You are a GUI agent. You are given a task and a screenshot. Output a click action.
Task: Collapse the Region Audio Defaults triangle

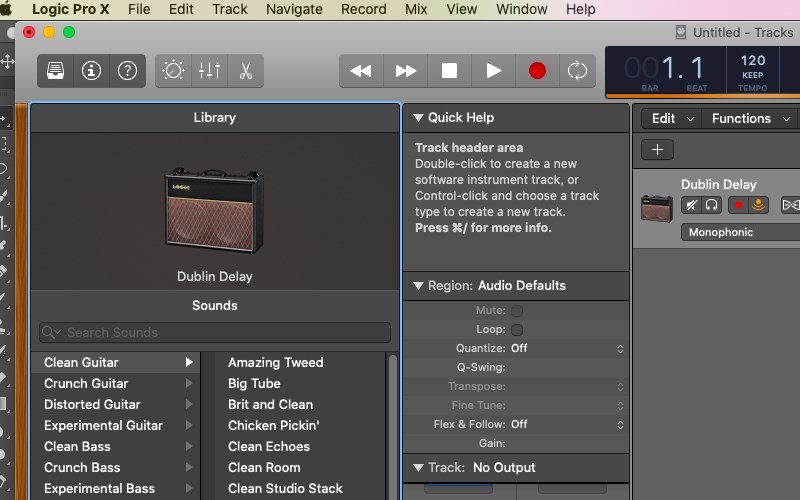(x=418, y=286)
